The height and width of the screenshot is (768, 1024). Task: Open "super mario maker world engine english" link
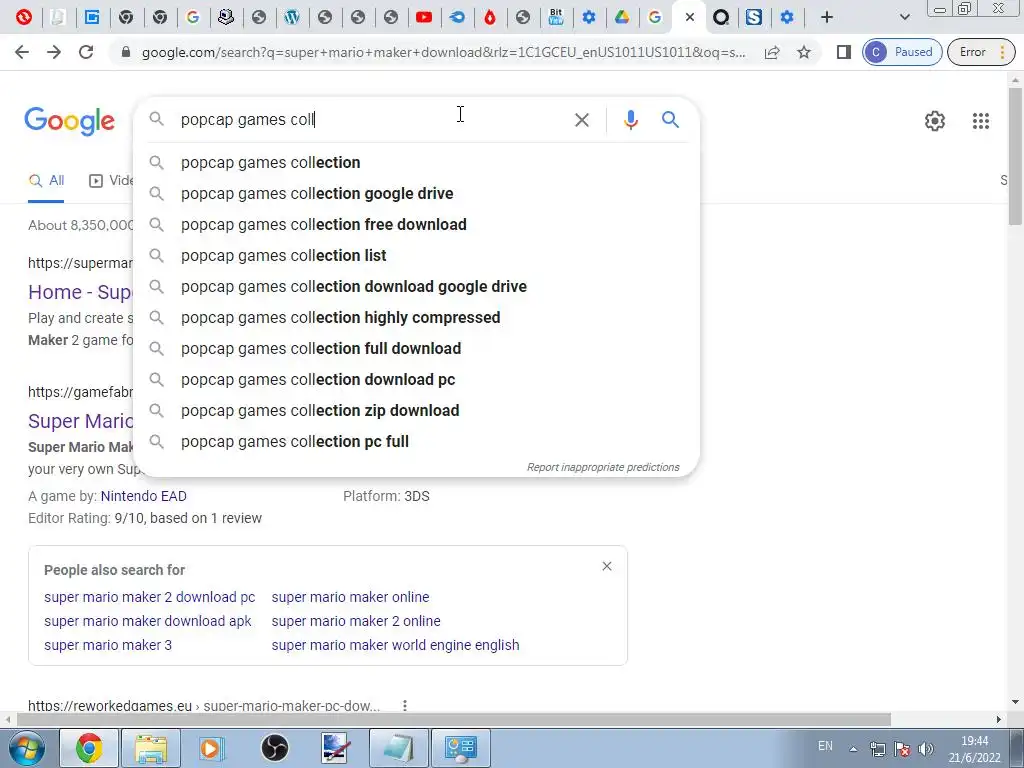tap(396, 645)
